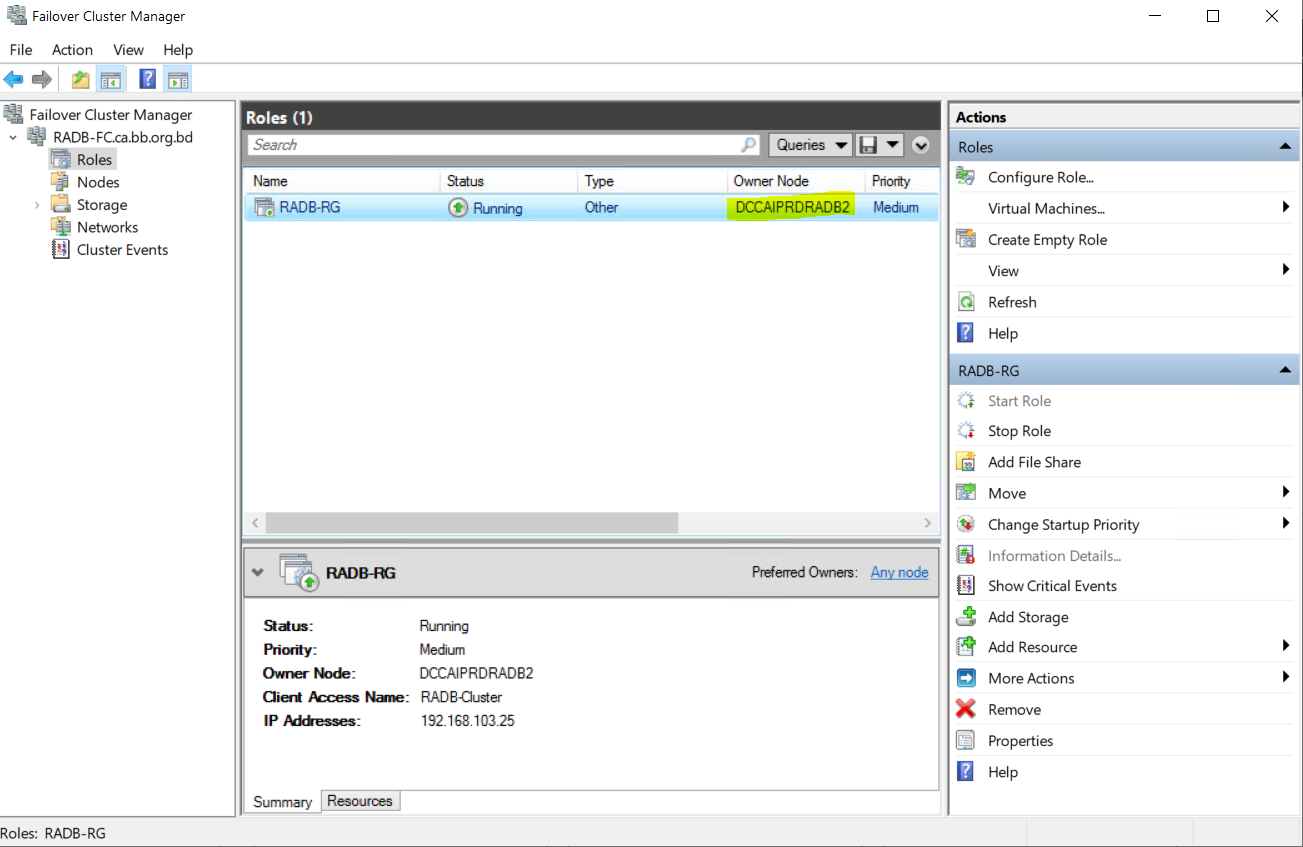
Task: Expand the Storage tree node
Action: click(38, 205)
